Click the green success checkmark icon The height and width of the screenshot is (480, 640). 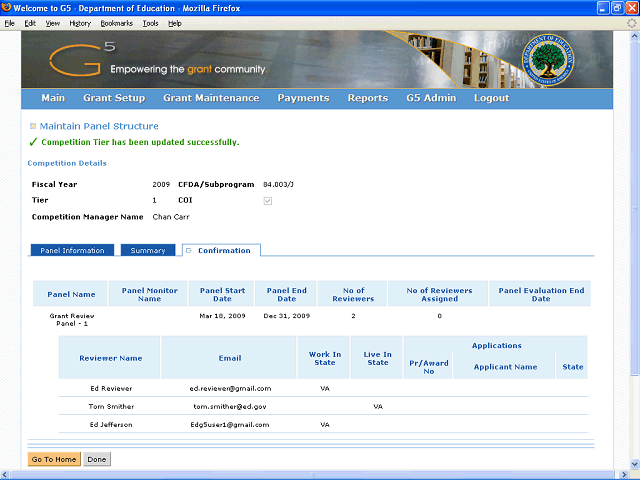click(x=33, y=142)
